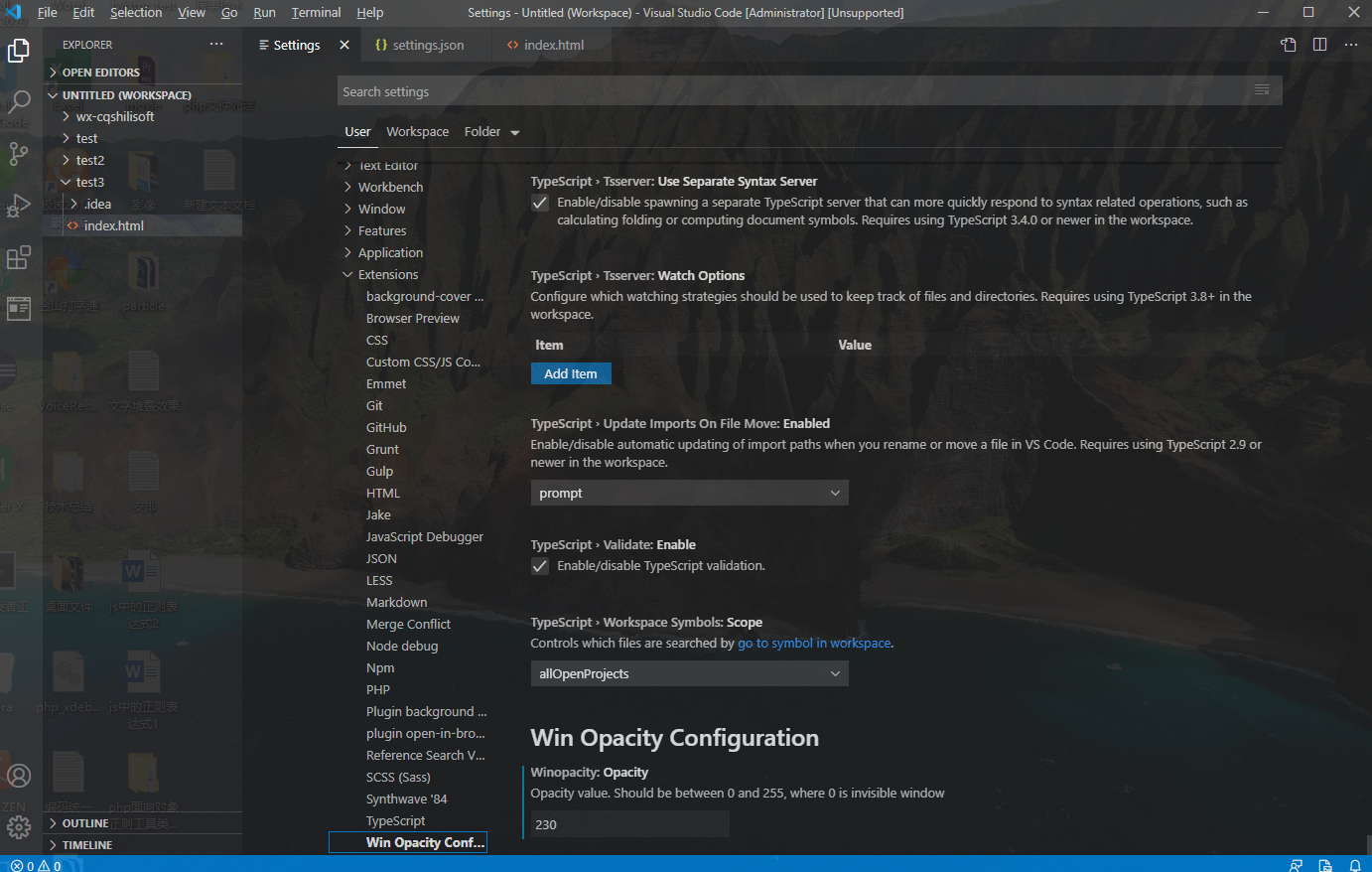
Task: Expand the test2 folder
Action: click(x=142, y=160)
